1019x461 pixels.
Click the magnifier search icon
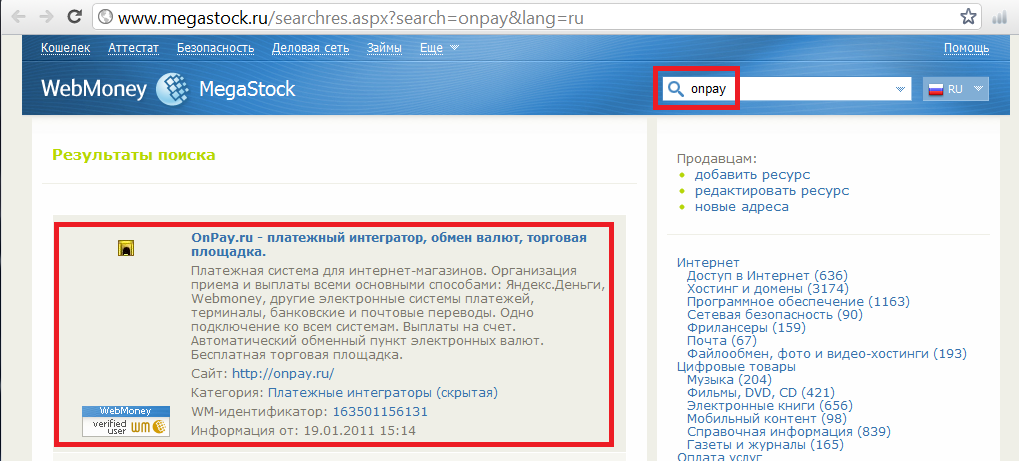[x=675, y=89]
